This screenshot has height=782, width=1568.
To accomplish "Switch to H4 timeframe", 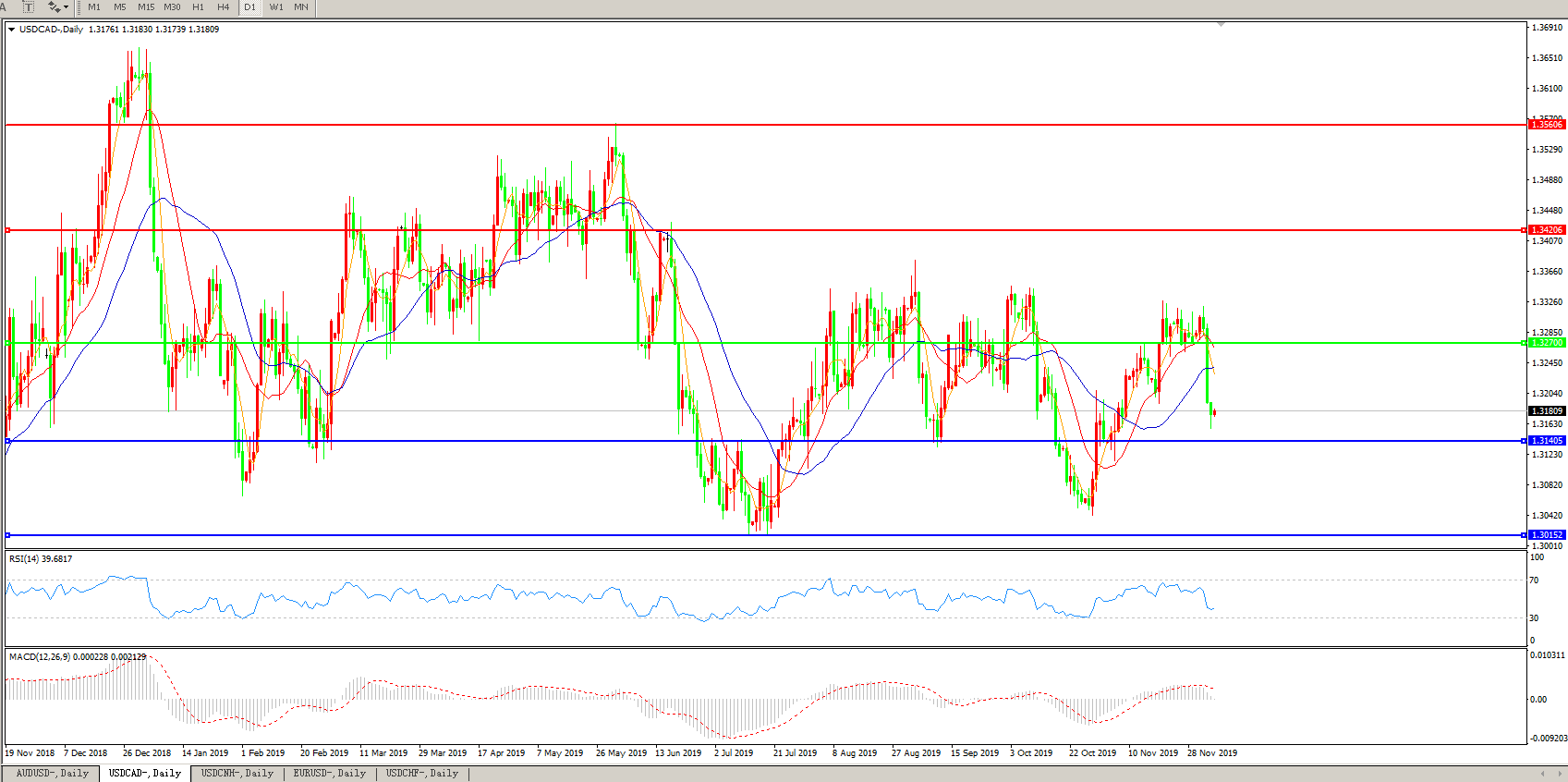I will pos(223,6).
